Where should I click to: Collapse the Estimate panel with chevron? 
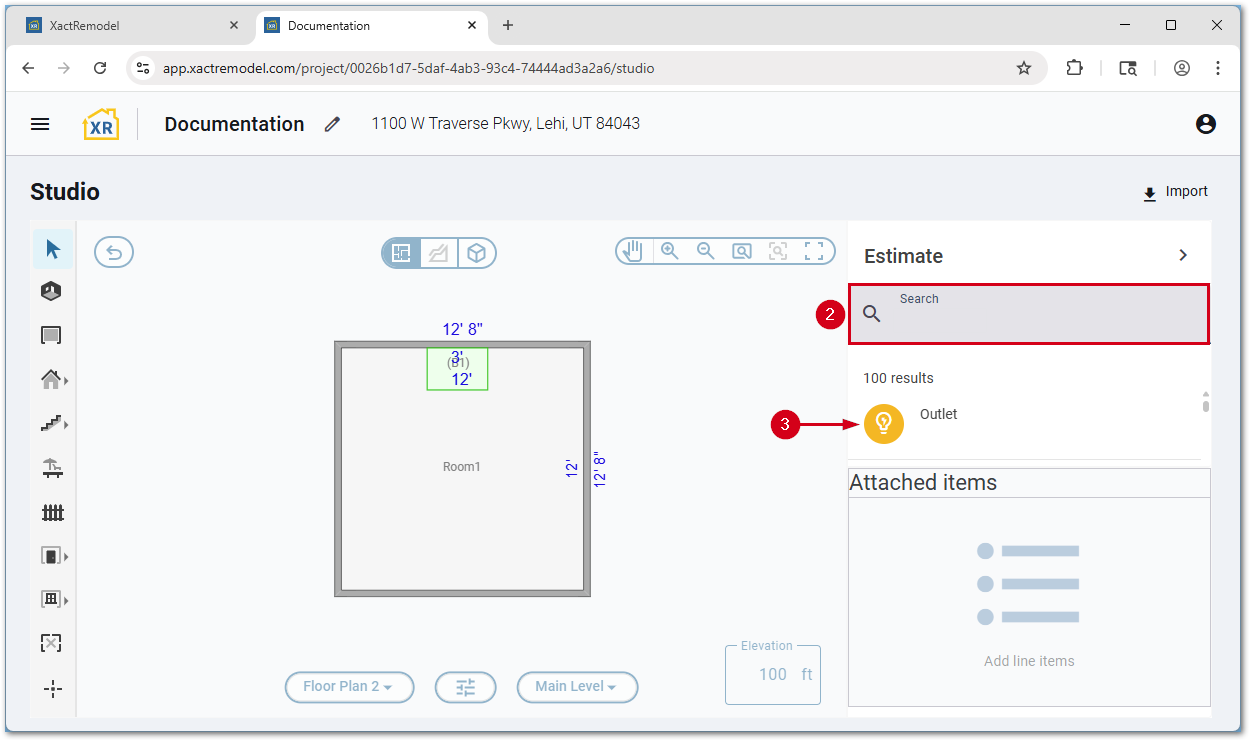1183,255
